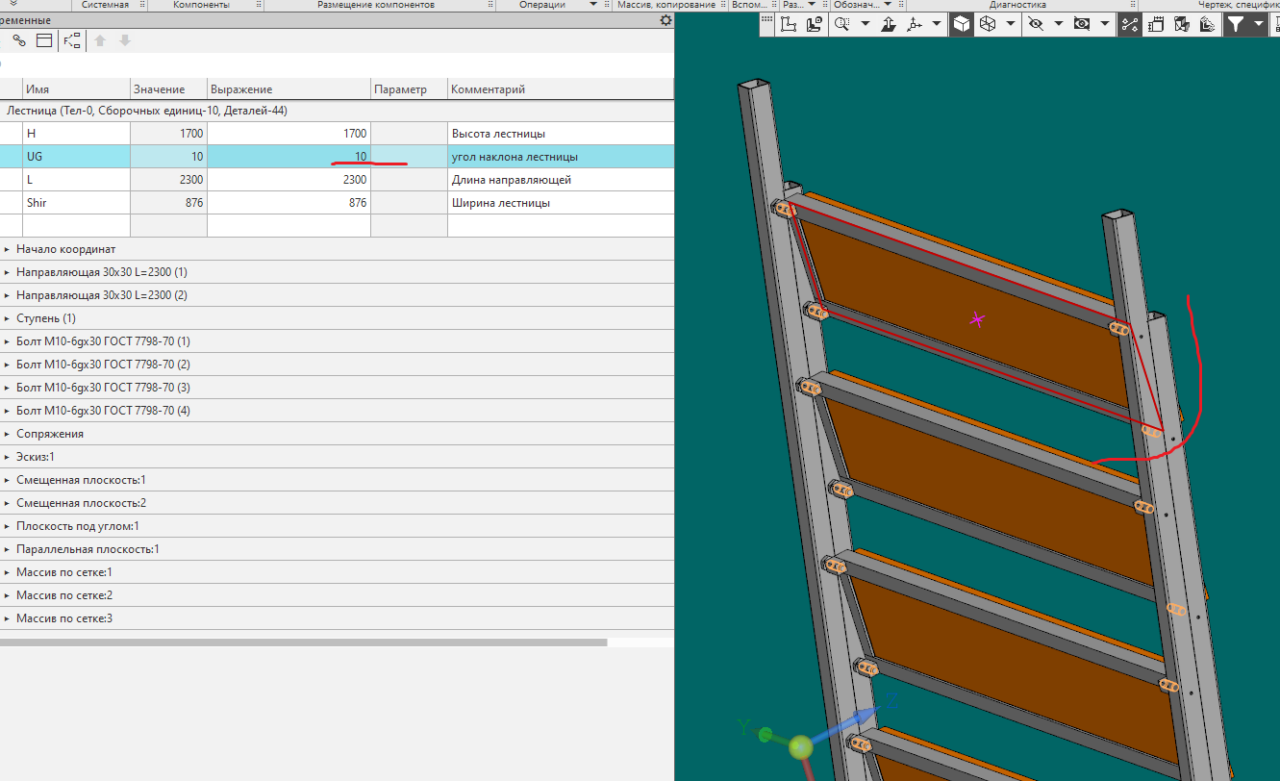
Task: Click the Имя column header
Action: click(76, 90)
